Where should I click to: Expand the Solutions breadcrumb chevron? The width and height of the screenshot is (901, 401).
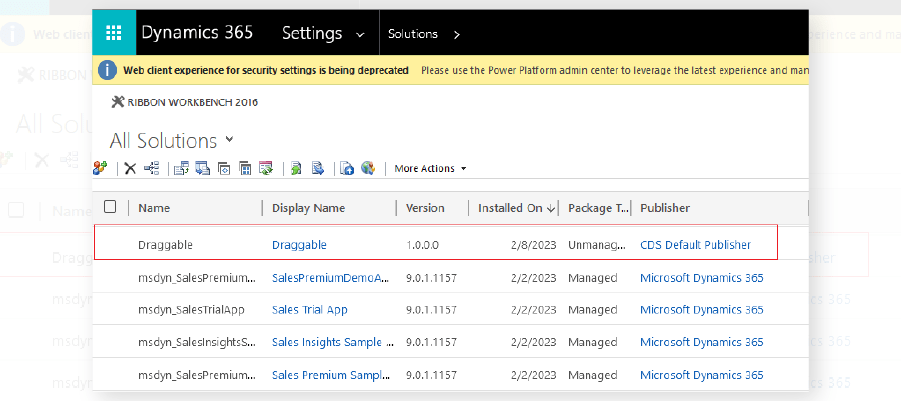pyautogui.click(x=457, y=34)
